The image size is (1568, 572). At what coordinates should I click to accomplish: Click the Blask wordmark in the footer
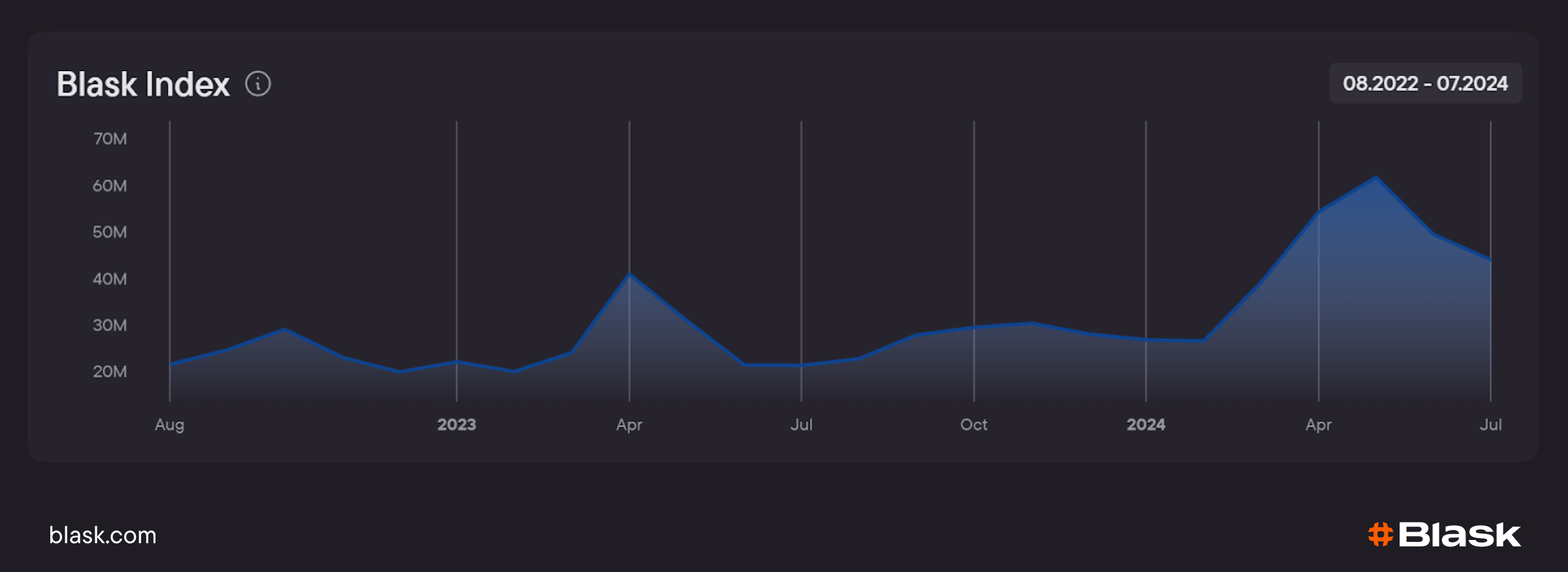(x=1460, y=535)
